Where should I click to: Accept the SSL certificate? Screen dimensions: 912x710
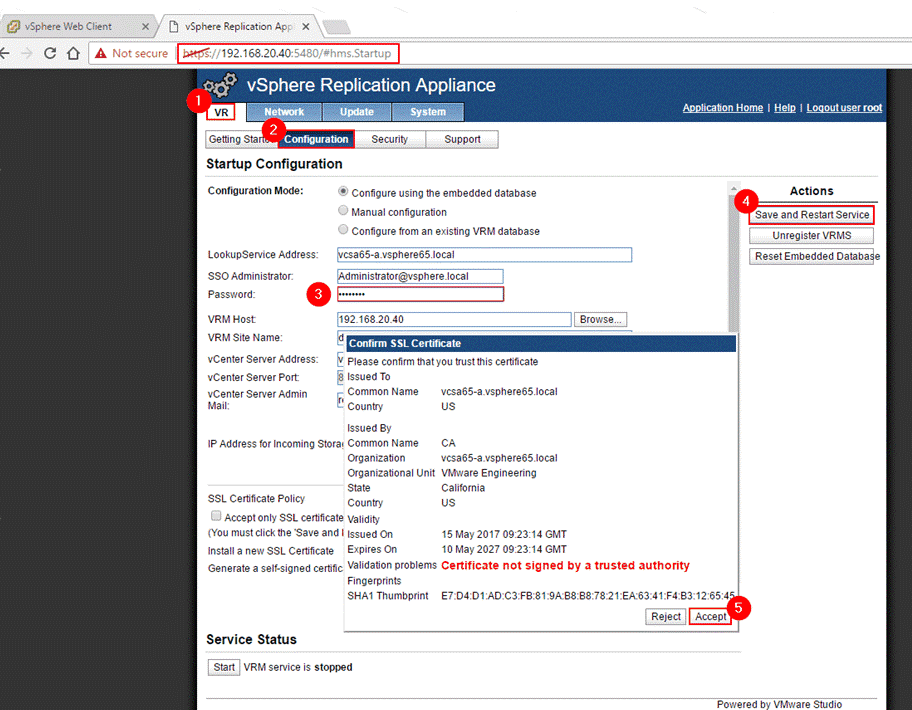pyautogui.click(x=710, y=617)
